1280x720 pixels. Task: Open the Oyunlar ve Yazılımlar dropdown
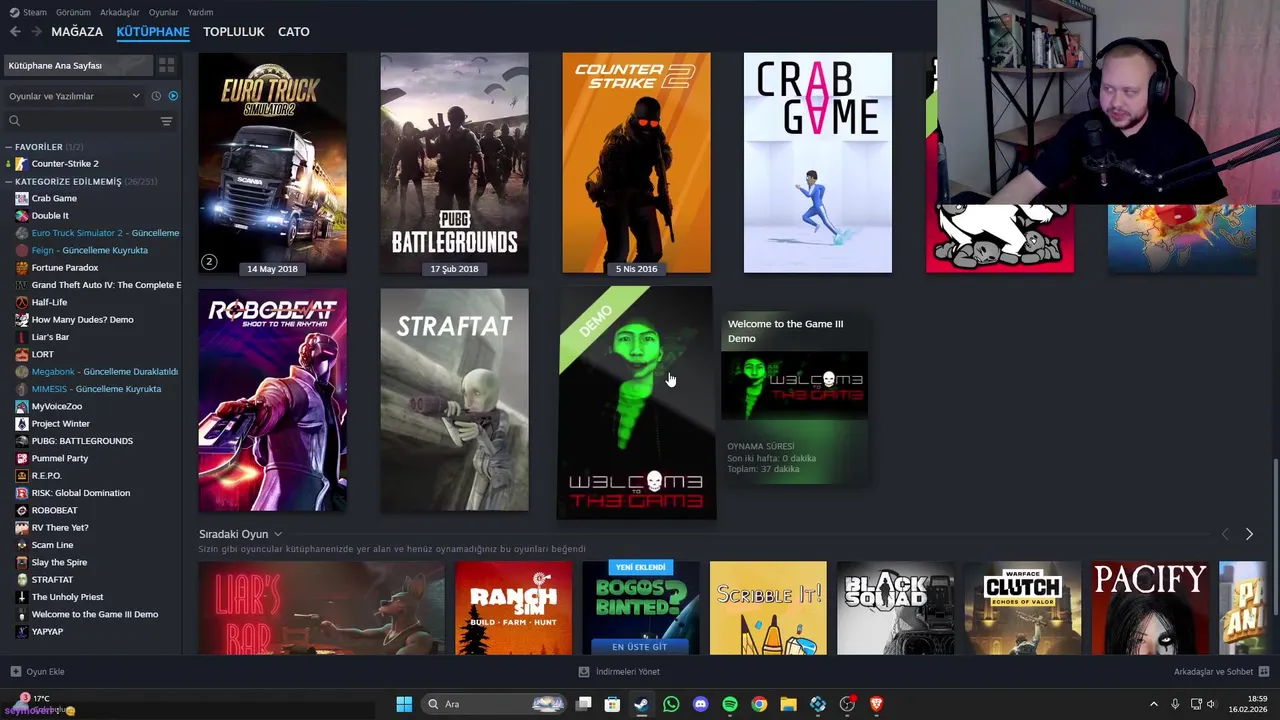(74, 96)
